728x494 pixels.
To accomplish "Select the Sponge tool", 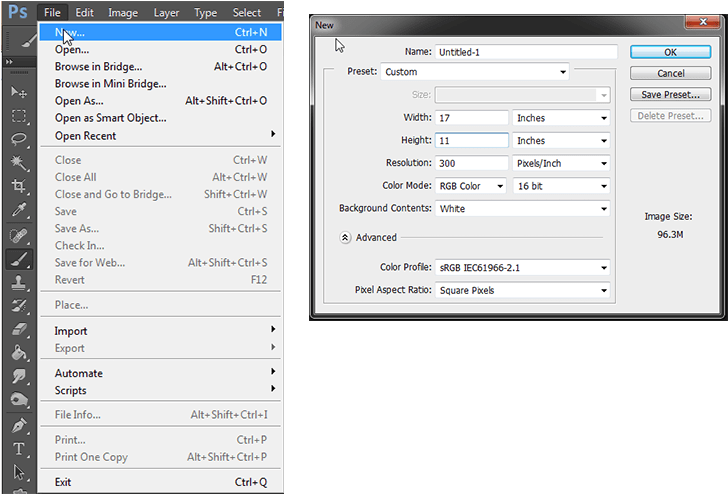I will tap(19, 399).
